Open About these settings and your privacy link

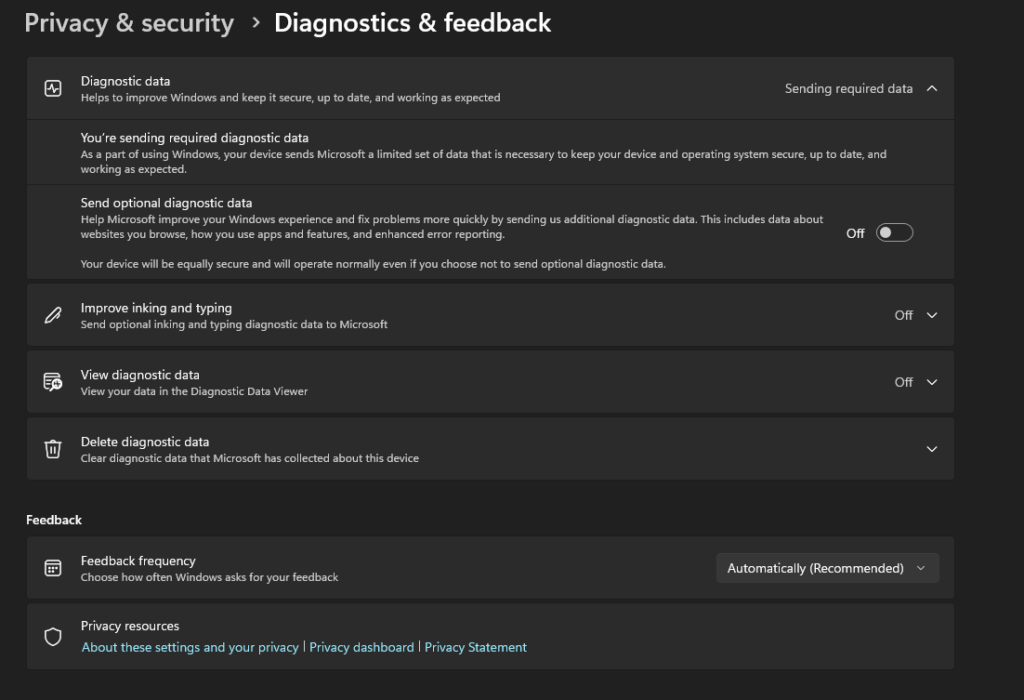190,647
